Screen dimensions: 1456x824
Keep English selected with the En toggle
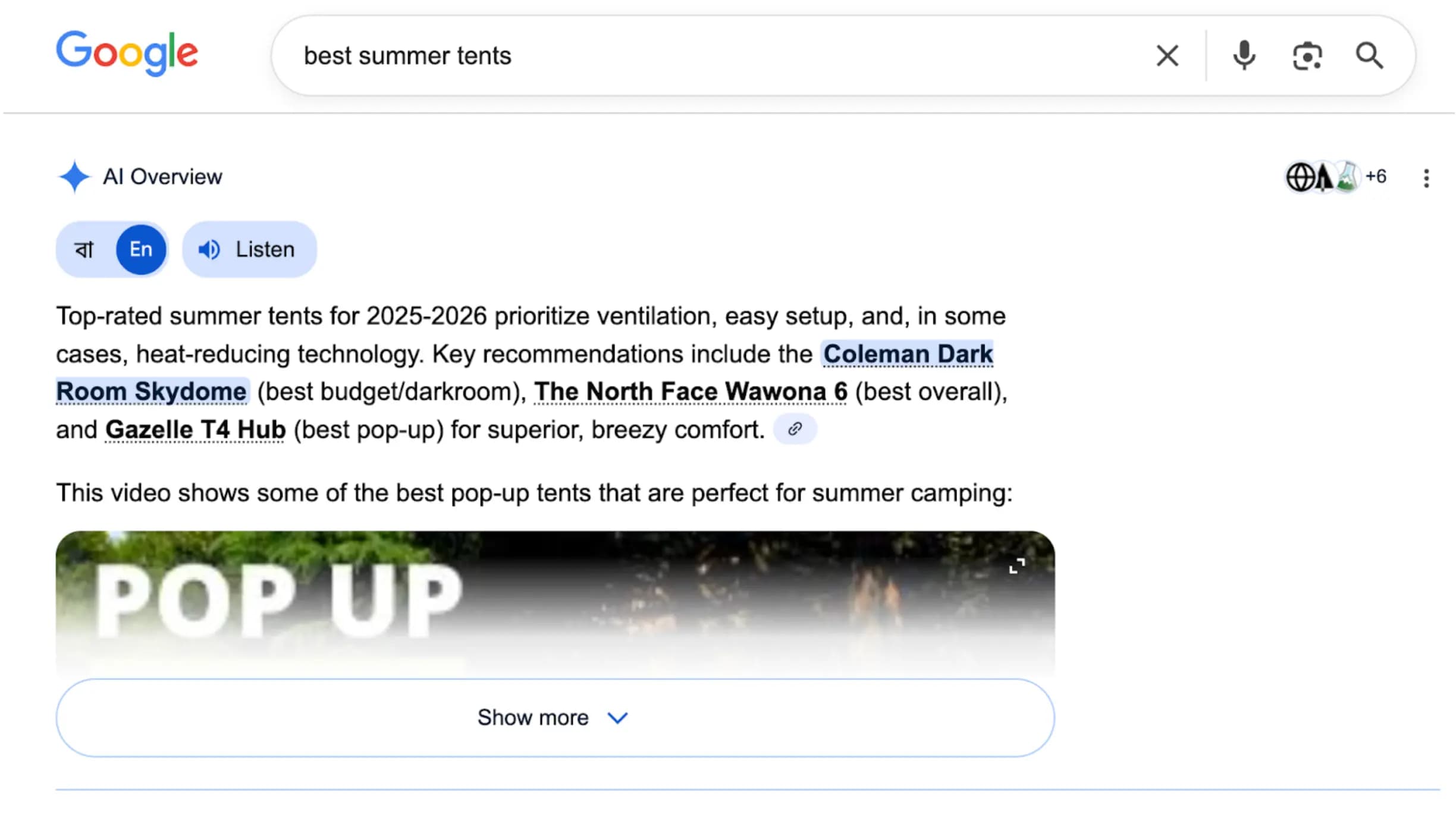tap(140, 249)
